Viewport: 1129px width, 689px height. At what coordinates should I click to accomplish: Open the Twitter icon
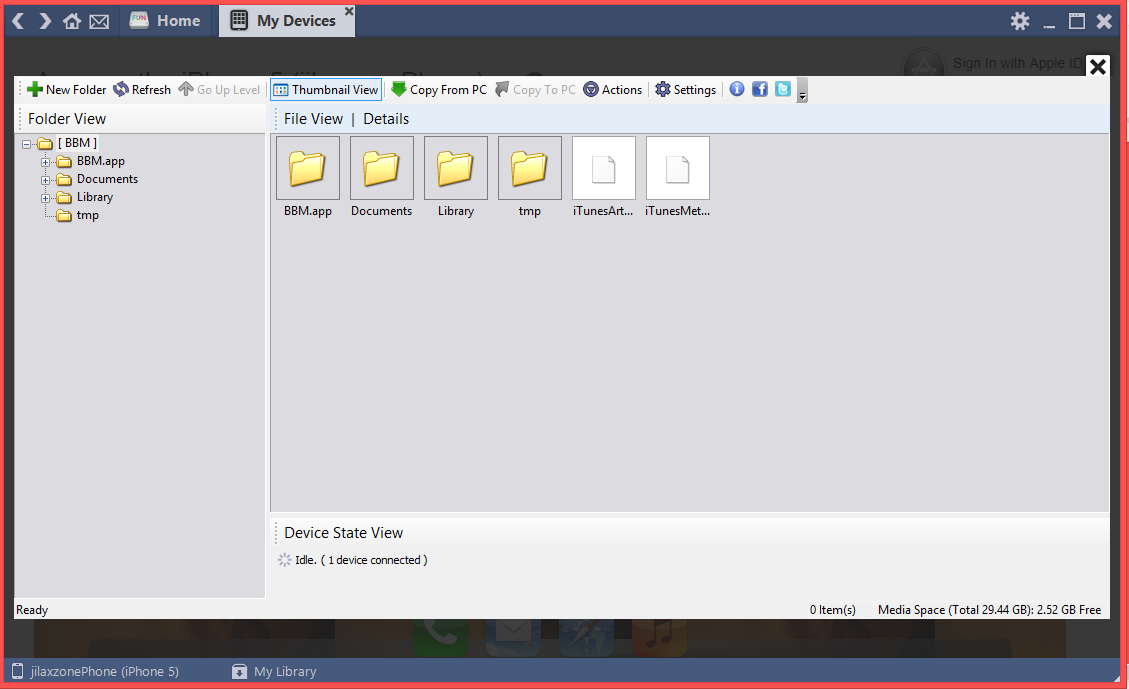click(783, 89)
